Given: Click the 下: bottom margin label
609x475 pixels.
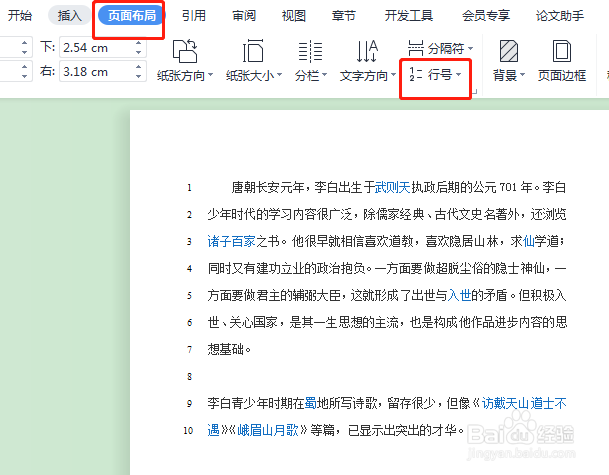Looking at the screenshot, I should click(48, 47).
